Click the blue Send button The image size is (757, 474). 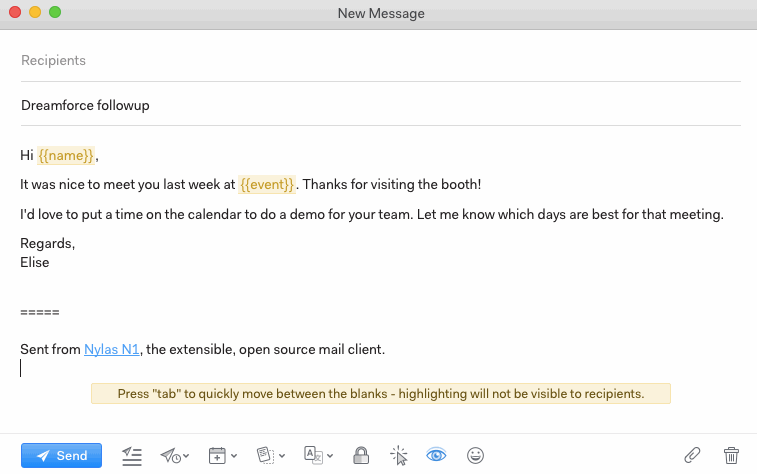click(61, 455)
